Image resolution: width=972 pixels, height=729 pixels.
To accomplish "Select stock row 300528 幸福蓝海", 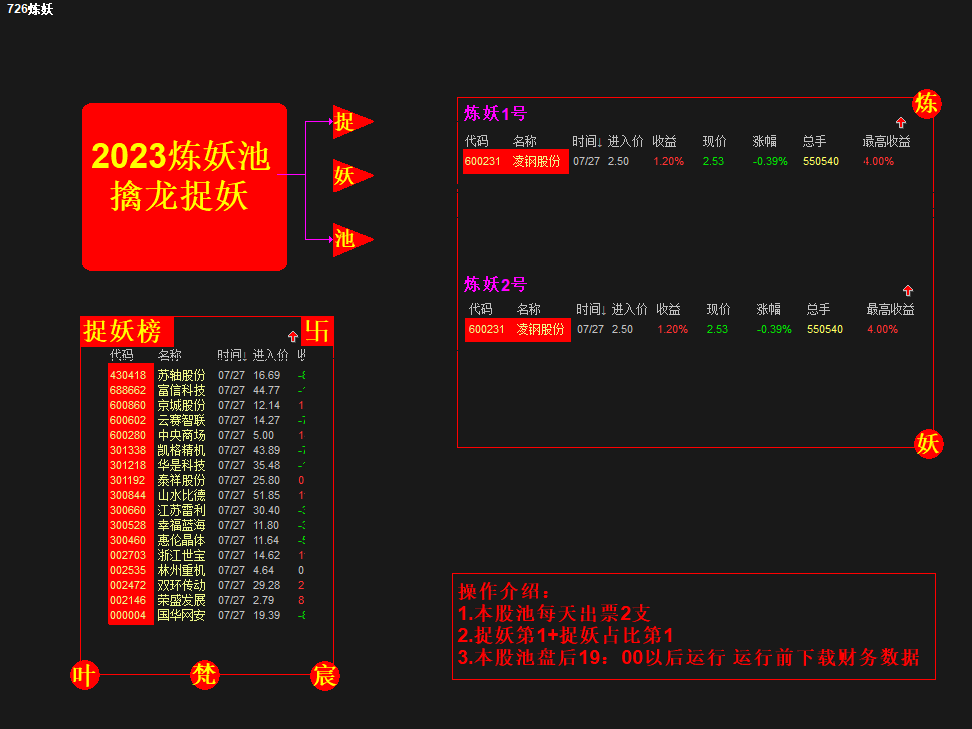I will (206, 525).
